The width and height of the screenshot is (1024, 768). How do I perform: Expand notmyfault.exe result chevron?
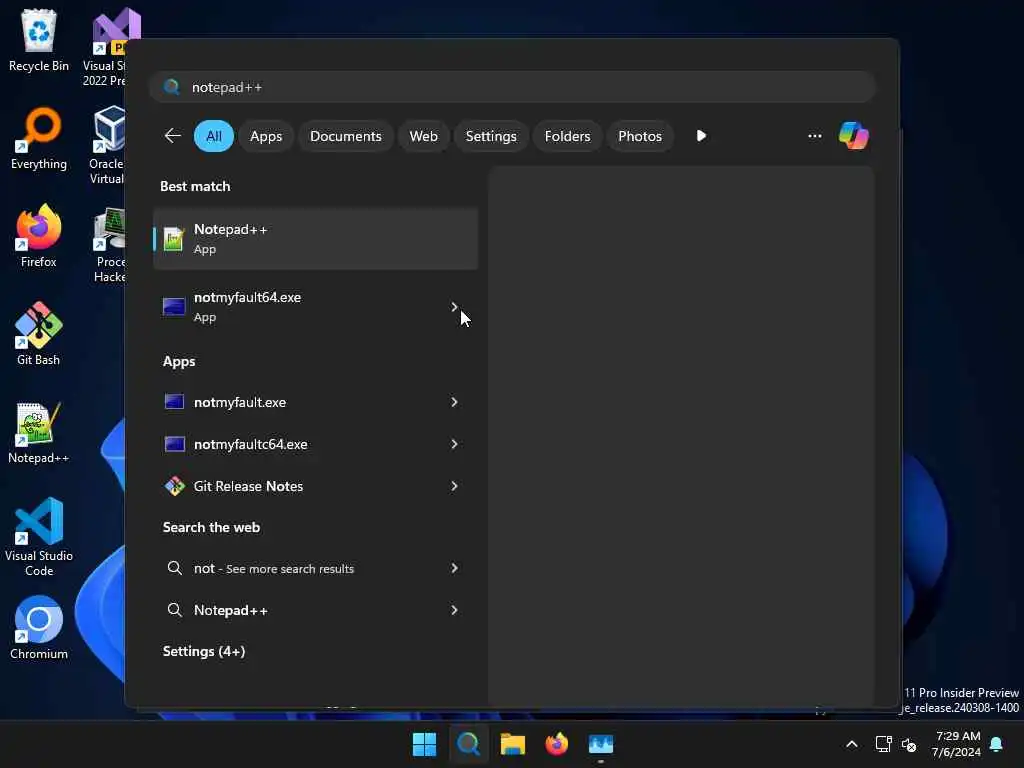tap(454, 402)
